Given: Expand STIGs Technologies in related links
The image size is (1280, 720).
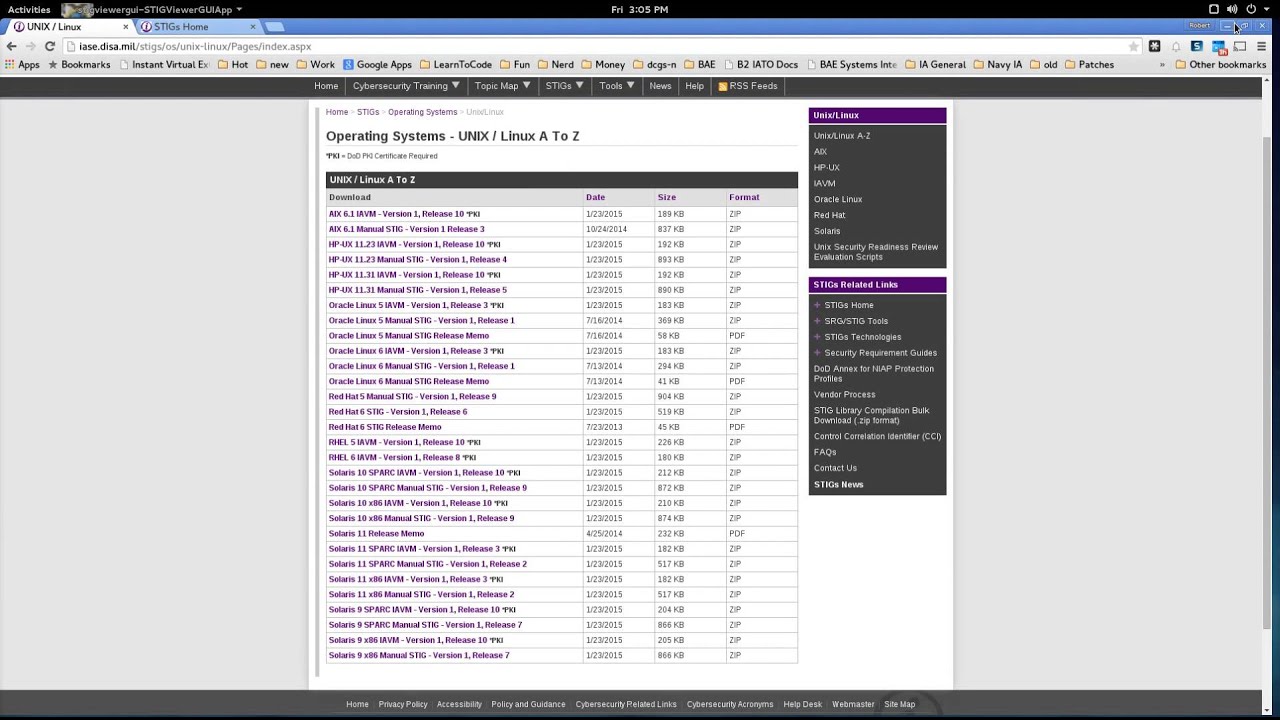Looking at the screenshot, I should coord(817,337).
